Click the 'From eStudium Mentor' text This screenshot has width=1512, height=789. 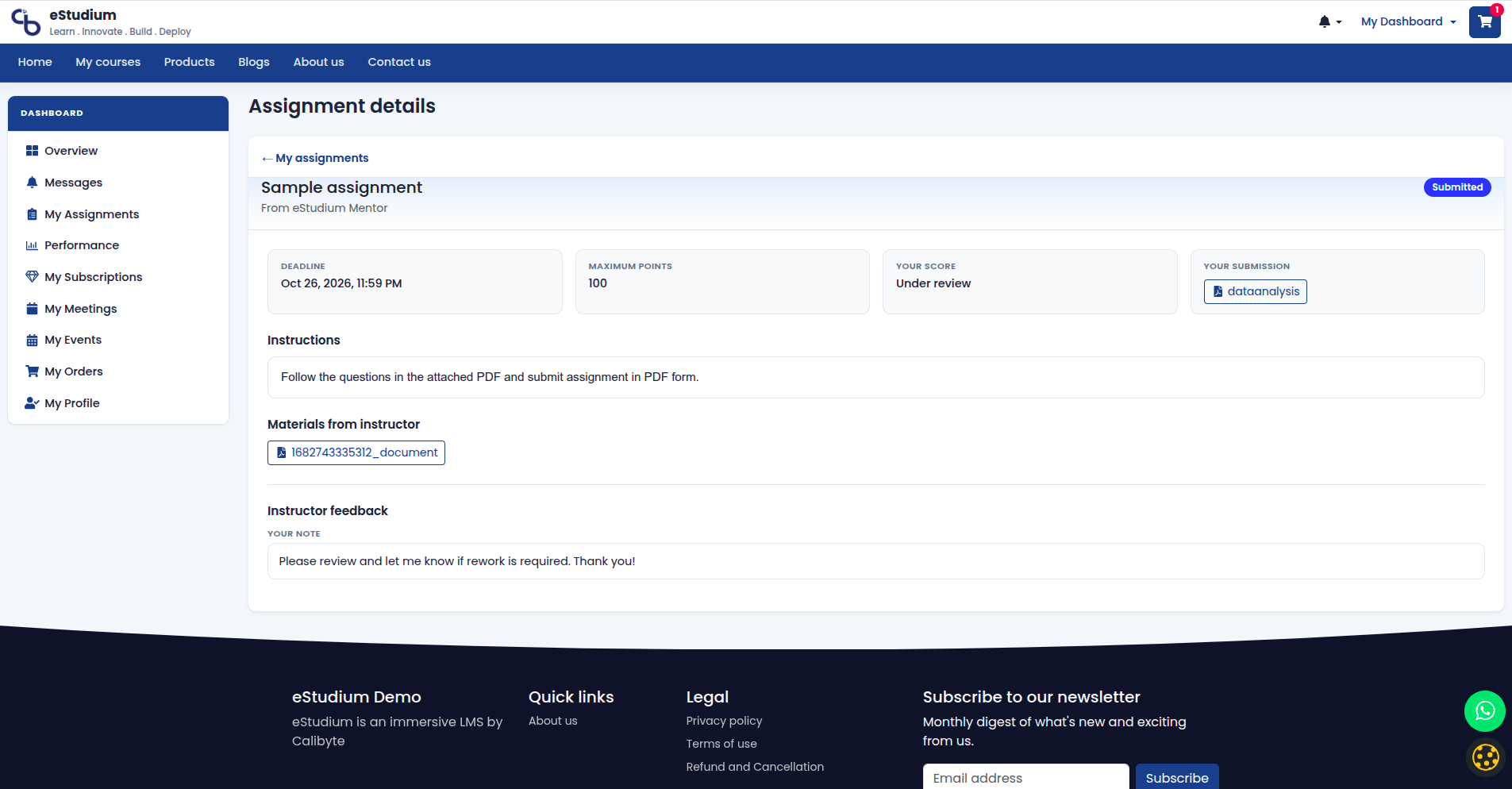click(x=324, y=208)
